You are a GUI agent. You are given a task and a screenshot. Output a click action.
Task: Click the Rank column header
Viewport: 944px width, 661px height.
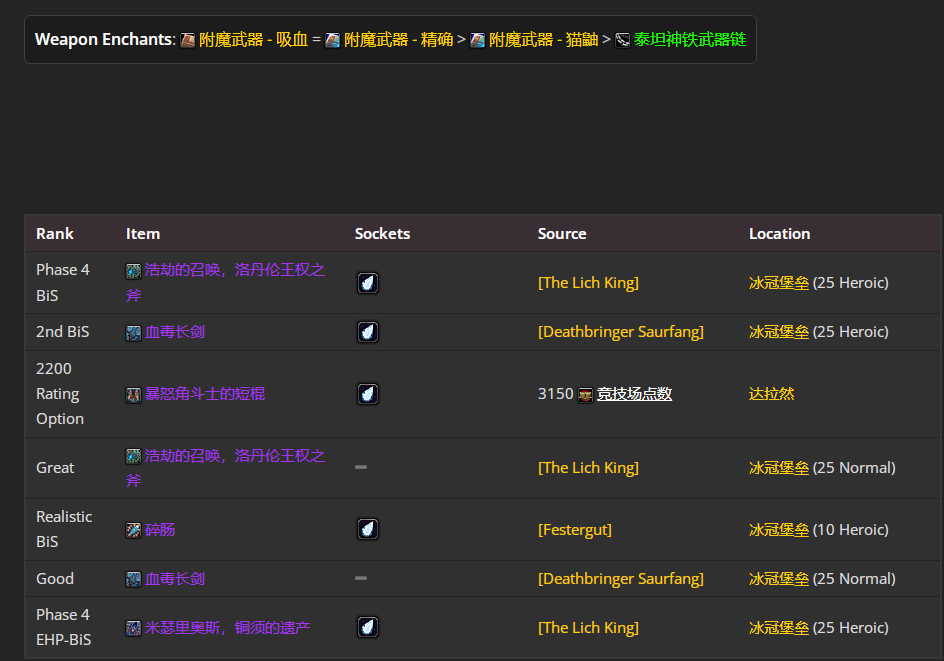[55, 234]
